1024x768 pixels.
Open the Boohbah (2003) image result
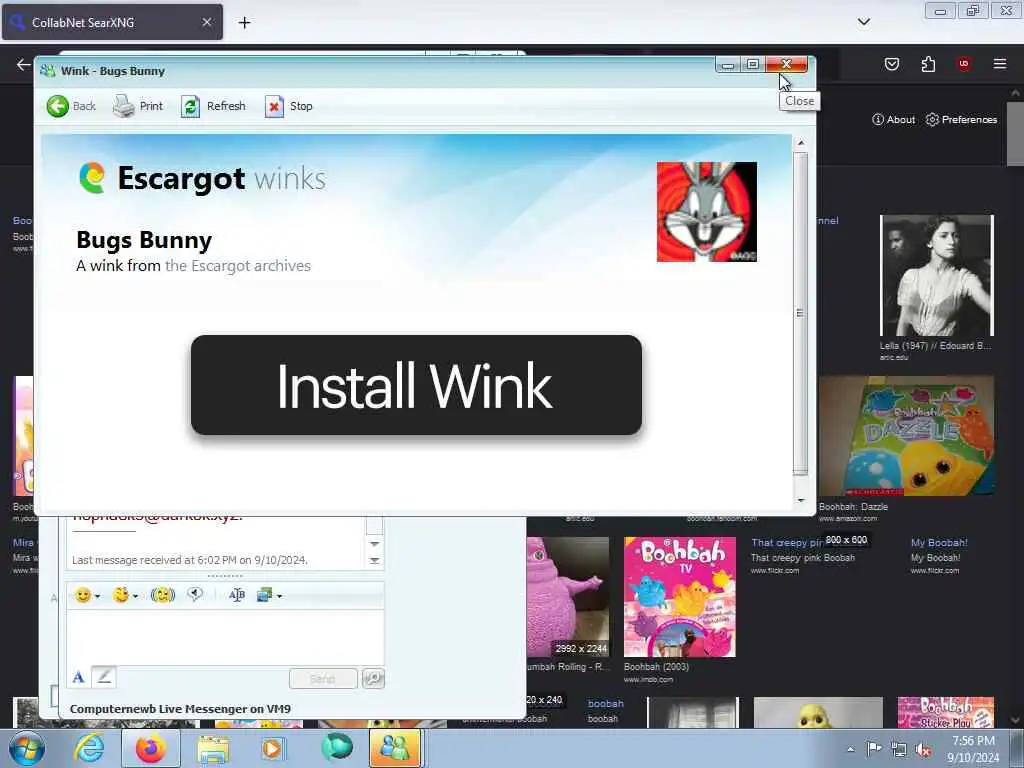680,597
